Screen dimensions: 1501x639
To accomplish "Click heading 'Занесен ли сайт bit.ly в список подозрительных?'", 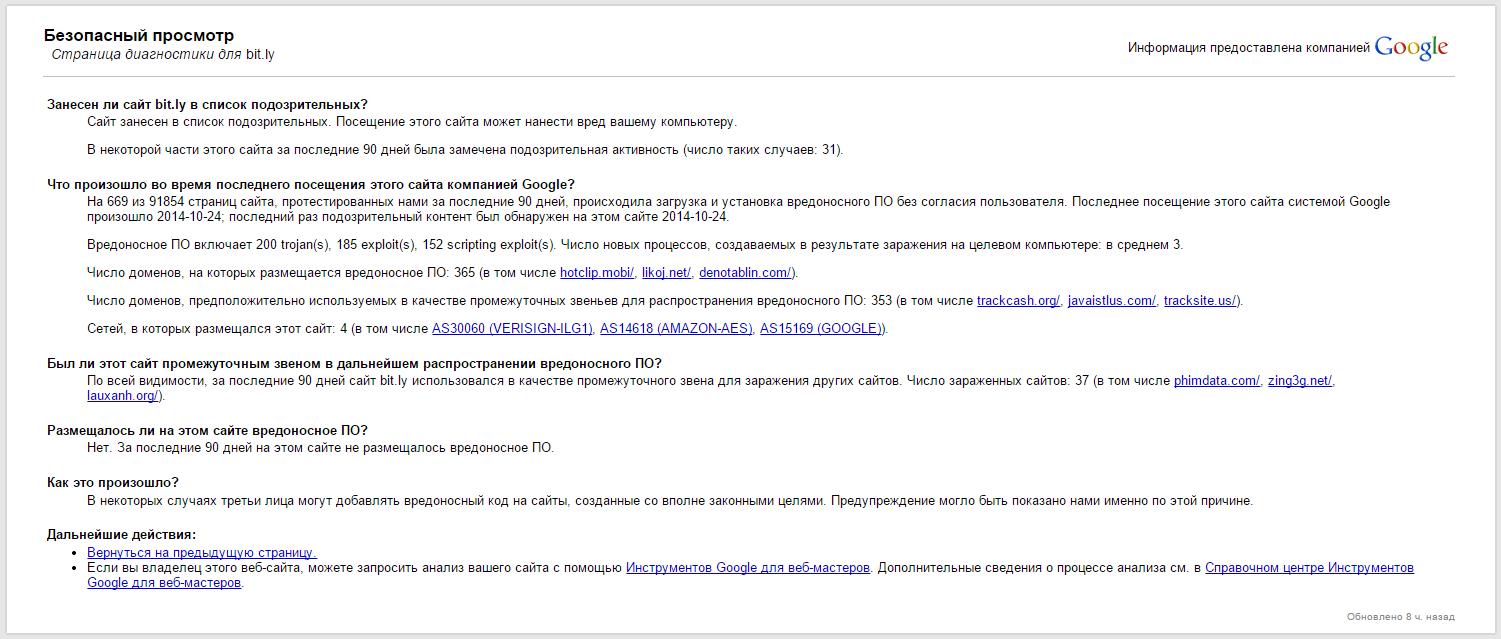I will tap(207, 104).
